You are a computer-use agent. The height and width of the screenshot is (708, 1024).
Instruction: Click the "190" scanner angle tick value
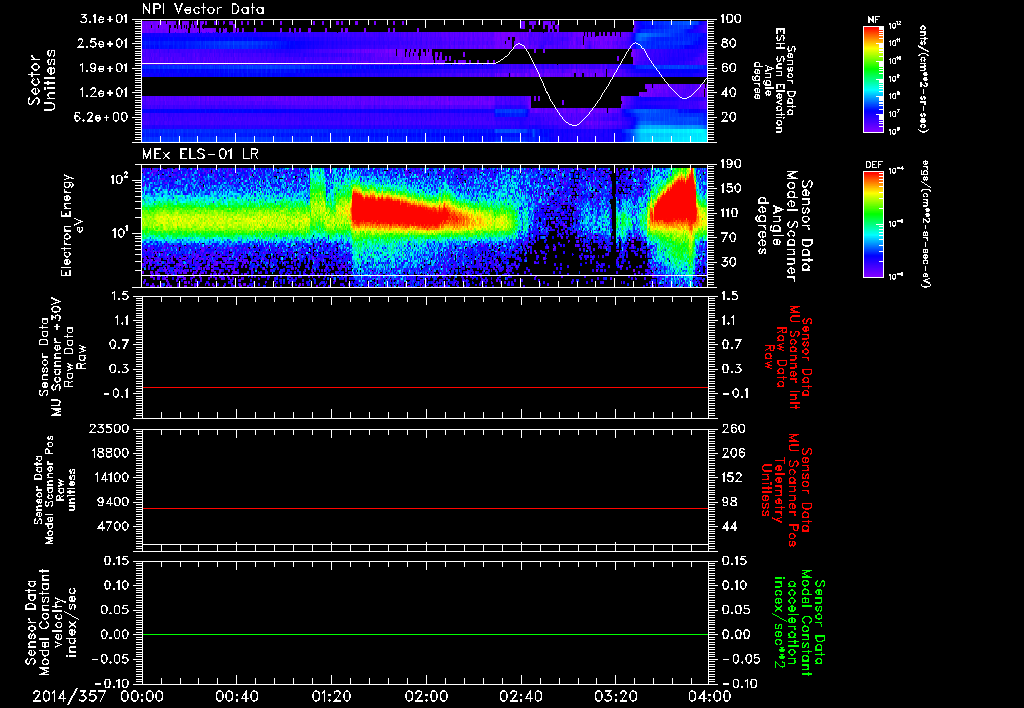(731, 165)
